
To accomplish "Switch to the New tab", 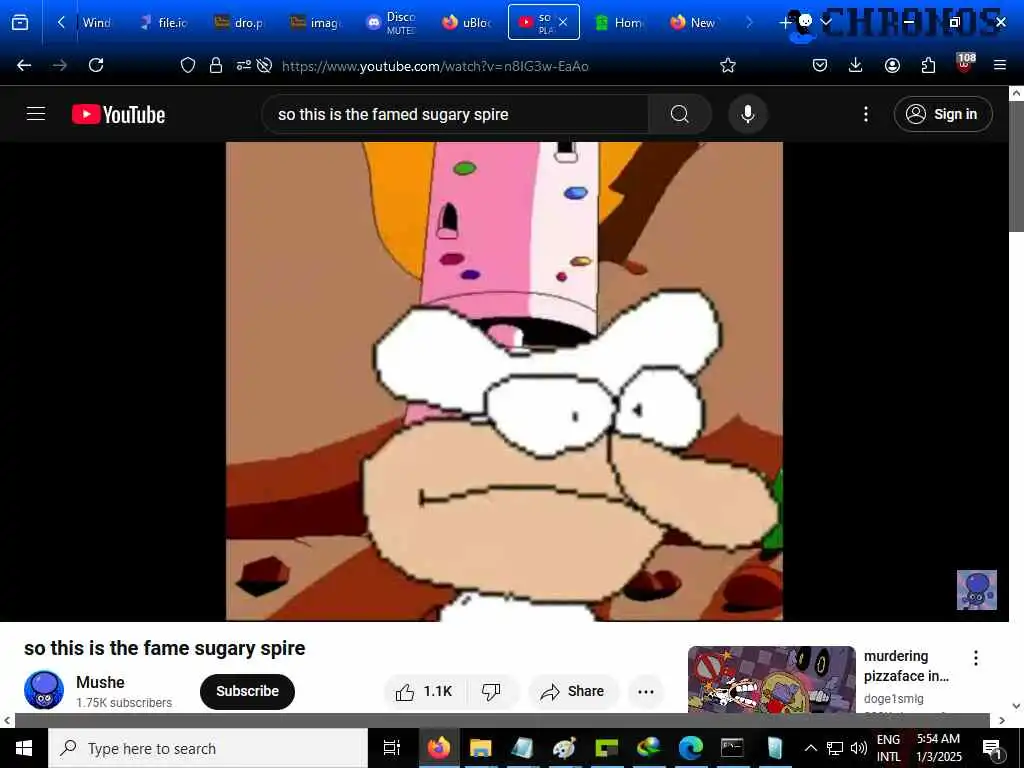I will (x=694, y=23).
